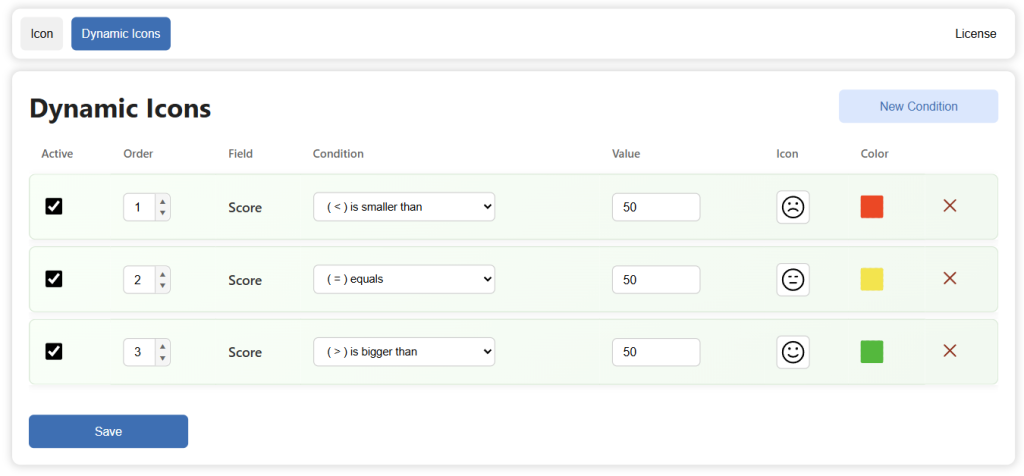Viewport: 1024px width, 476px height.
Task: Disable the third condition's Active checkbox
Action: [x=54, y=351]
